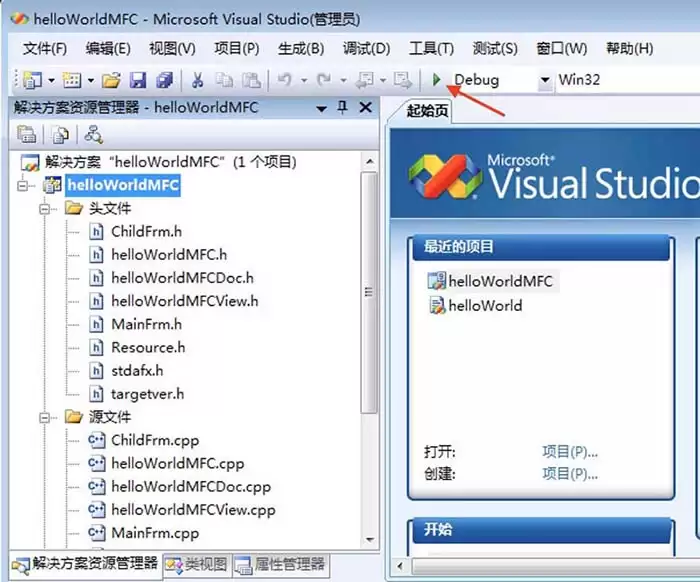This screenshot has width=700, height=582.
Task: Click the Navigate Backward toolbar icon
Action: point(364,80)
